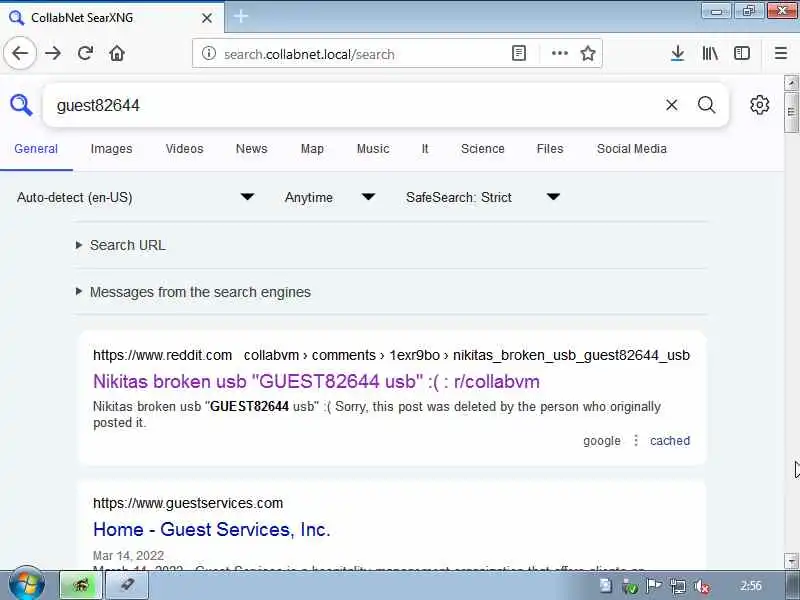
Task: Reload the current page
Action: (85, 53)
